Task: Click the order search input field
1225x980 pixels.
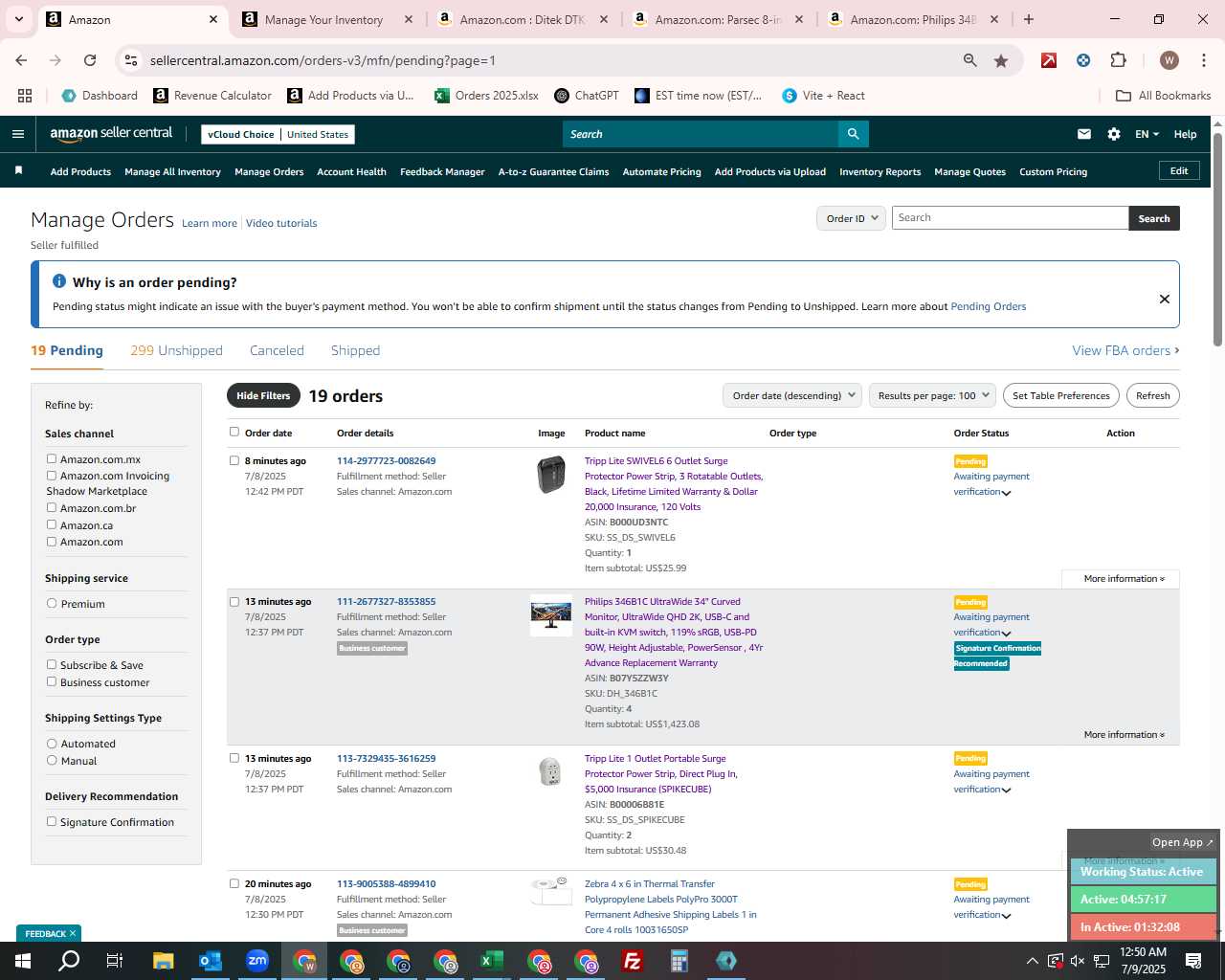Action: point(1010,217)
